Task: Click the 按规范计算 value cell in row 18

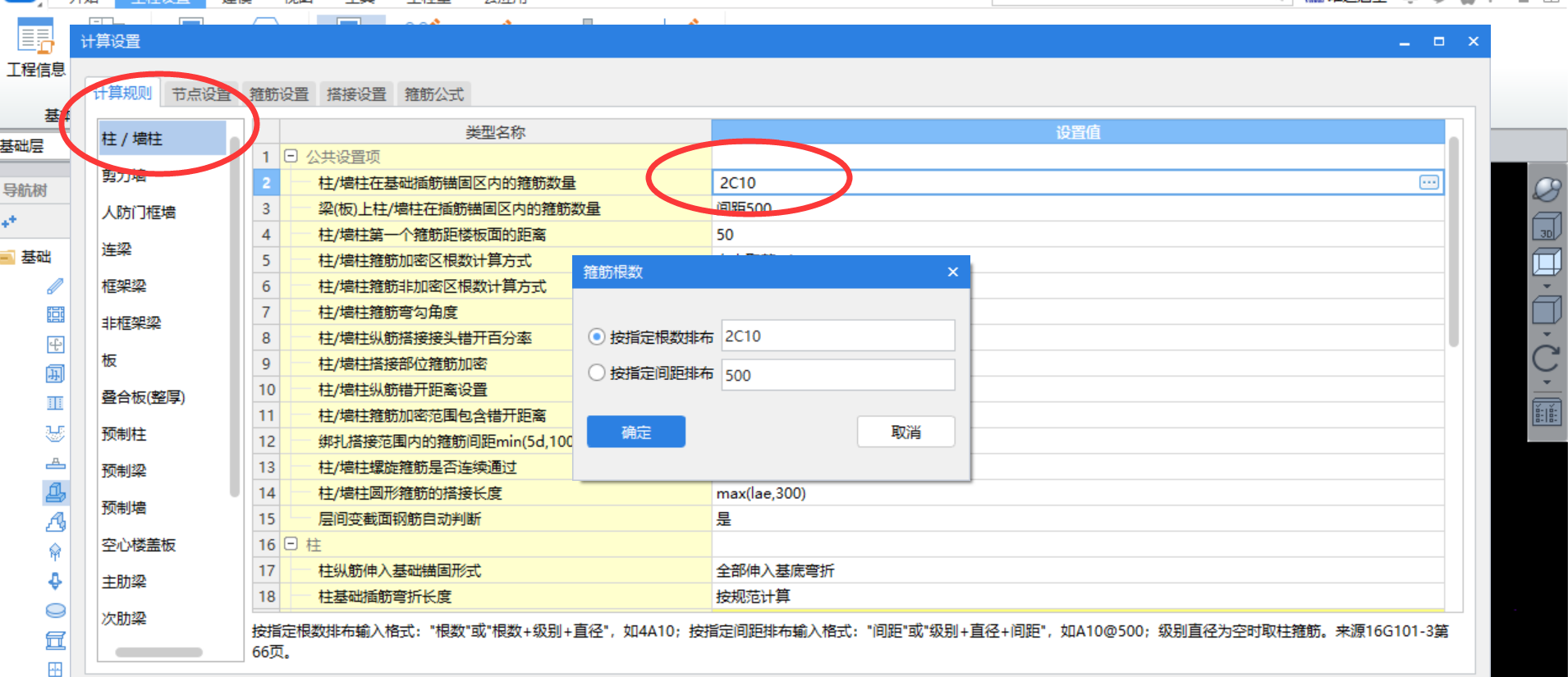Action: [x=1078, y=597]
